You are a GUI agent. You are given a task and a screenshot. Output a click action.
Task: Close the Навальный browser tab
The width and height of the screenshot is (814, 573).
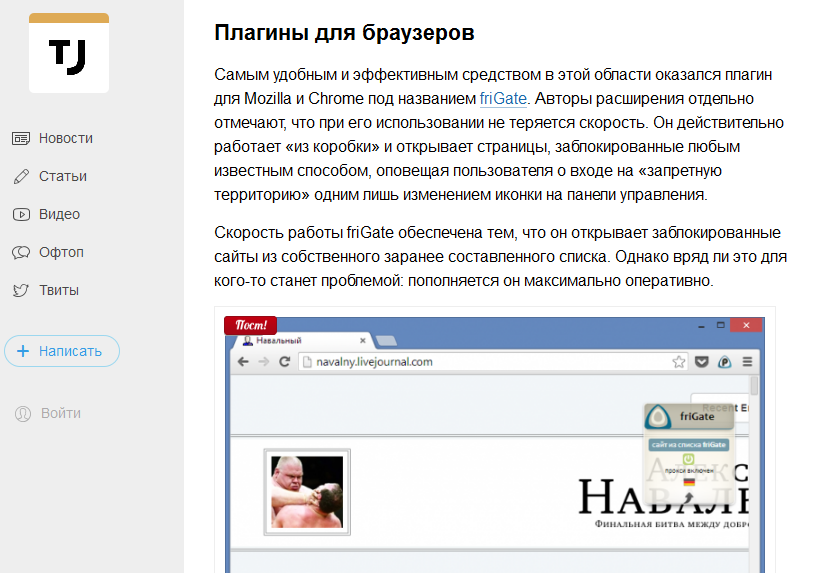362,340
